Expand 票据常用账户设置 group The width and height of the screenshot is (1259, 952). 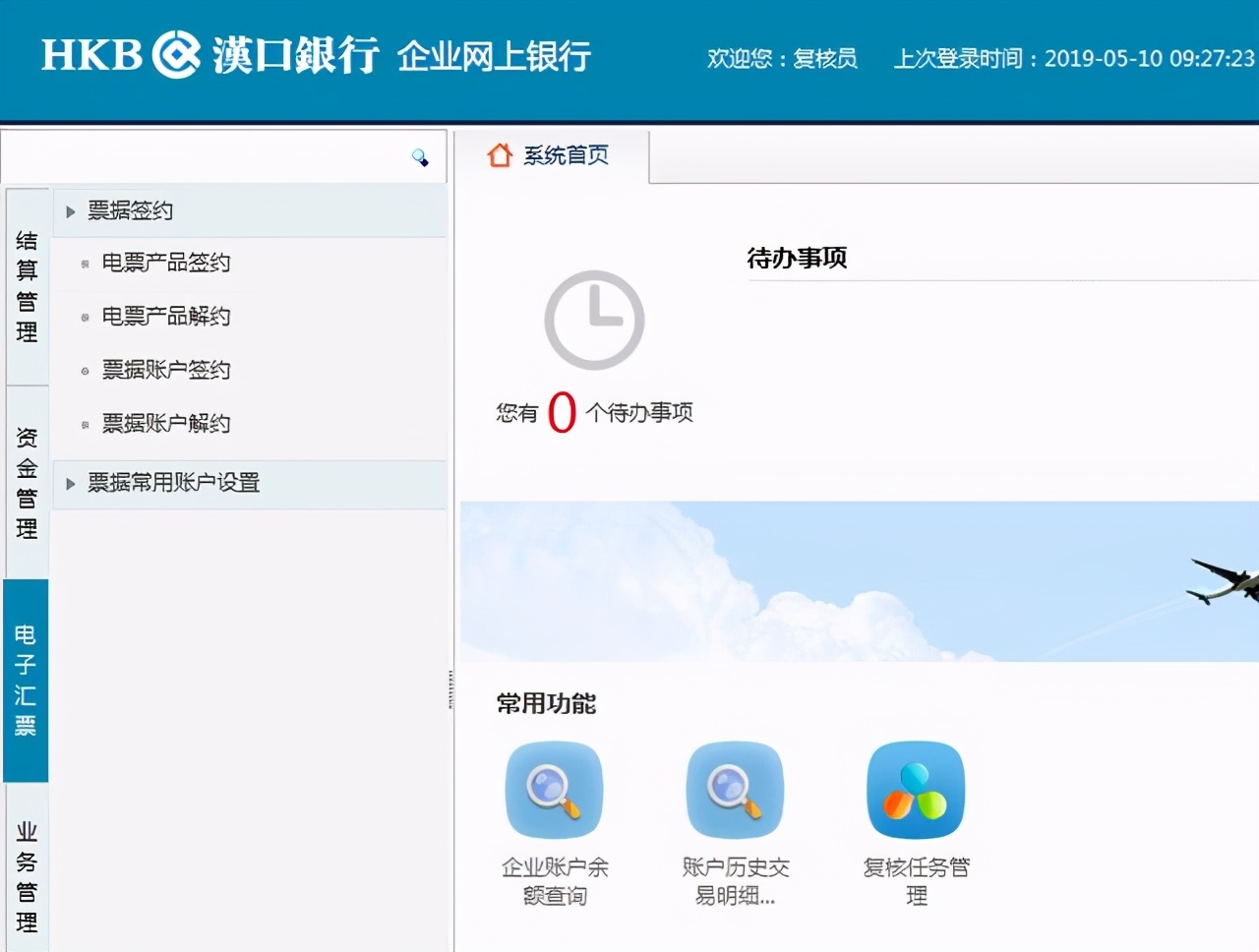[x=172, y=483]
